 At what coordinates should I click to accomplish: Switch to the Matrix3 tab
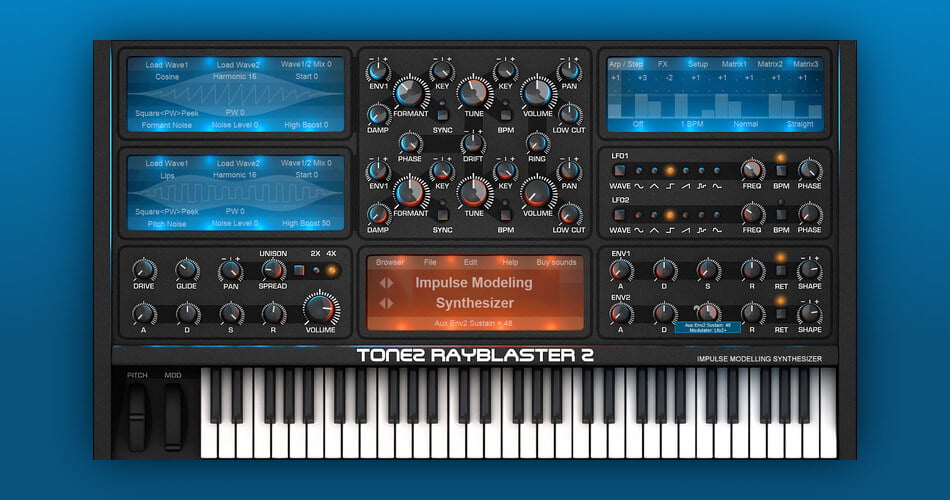point(806,64)
